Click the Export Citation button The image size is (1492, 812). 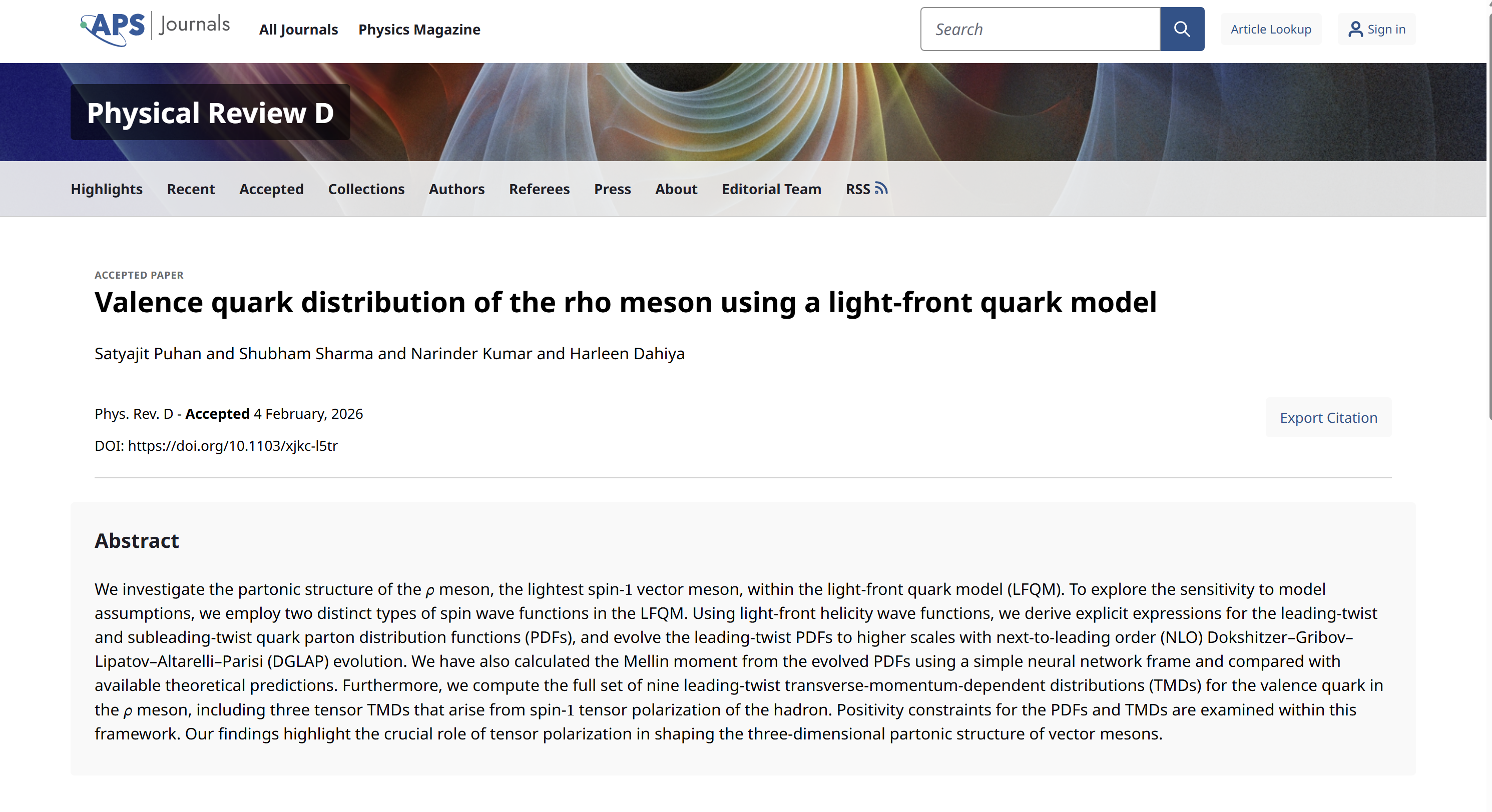coord(1328,418)
